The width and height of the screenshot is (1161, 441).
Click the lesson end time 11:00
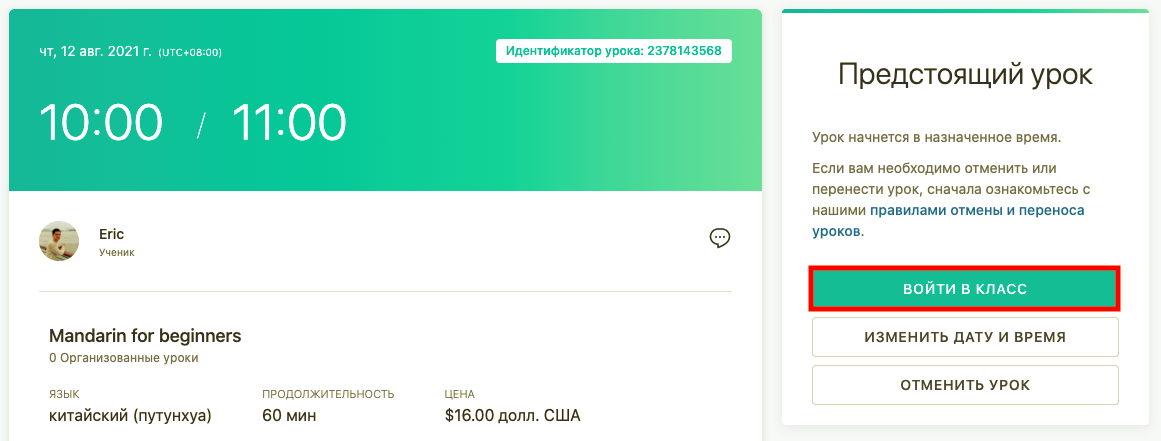289,122
